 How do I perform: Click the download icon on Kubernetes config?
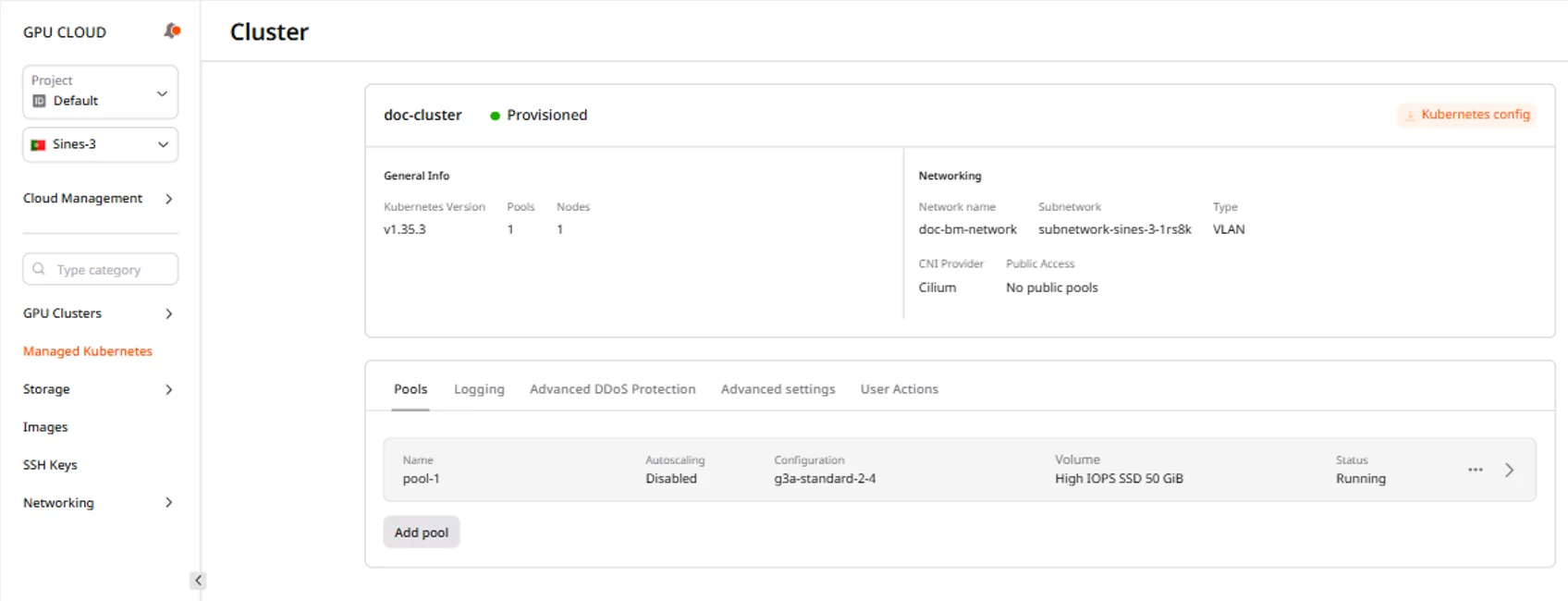[1410, 116]
